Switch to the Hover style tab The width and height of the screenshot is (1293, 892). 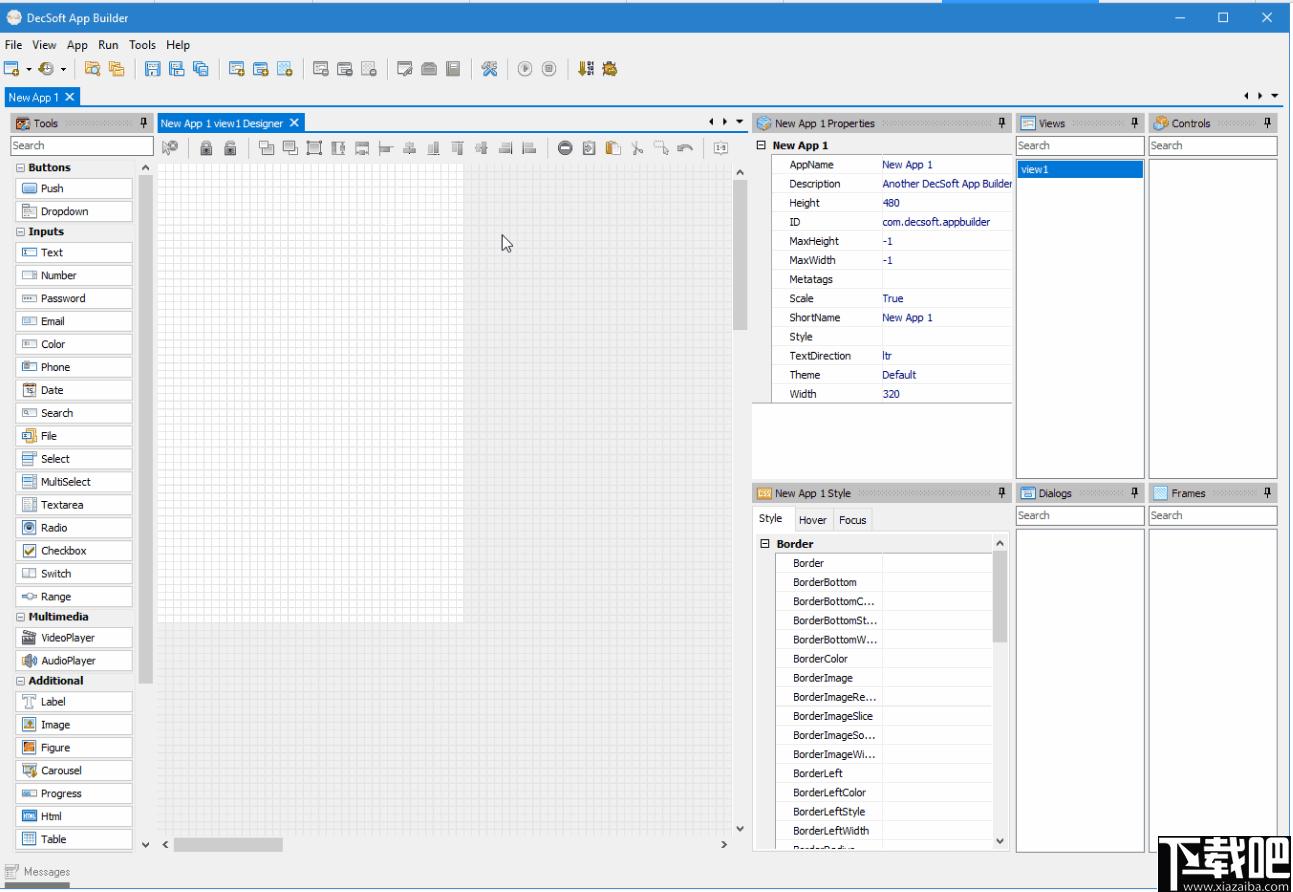[x=812, y=520]
